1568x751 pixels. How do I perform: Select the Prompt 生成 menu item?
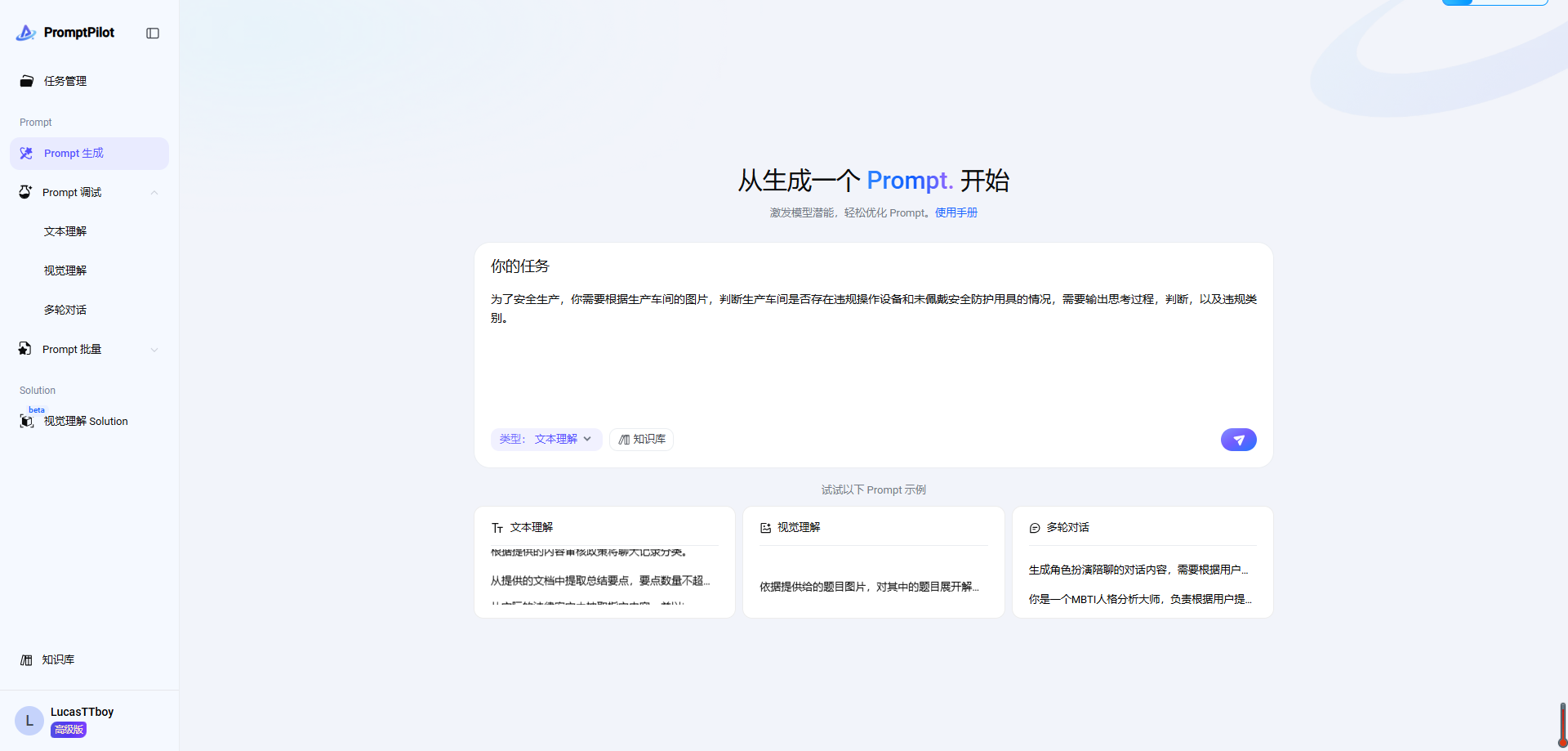click(89, 154)
